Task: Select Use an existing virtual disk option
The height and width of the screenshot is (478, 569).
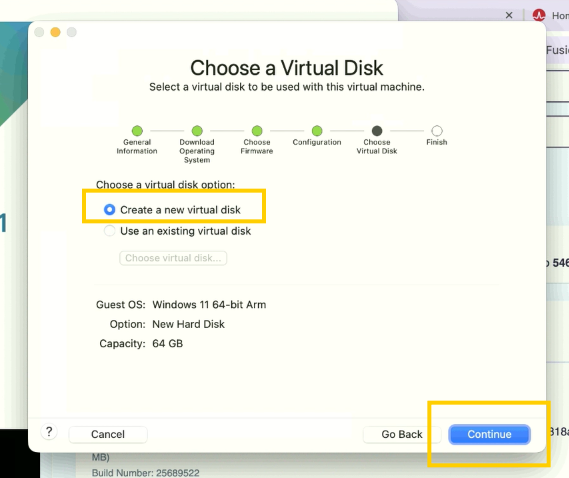Action: click(177, 231)
